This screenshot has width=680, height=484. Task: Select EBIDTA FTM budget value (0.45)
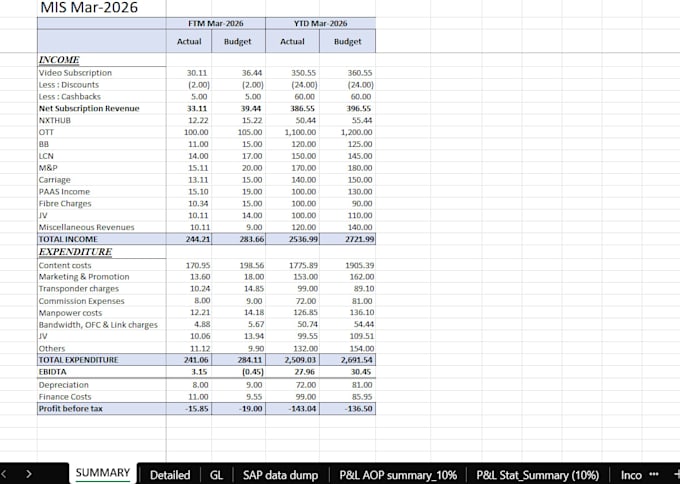click(x=251, y=372)
